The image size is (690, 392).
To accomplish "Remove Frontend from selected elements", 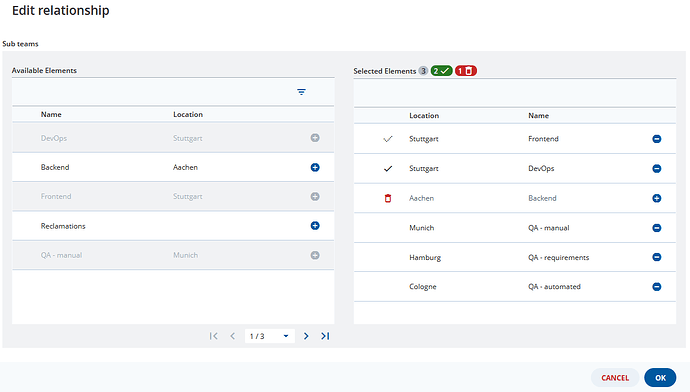I will (x=657, y=139).
